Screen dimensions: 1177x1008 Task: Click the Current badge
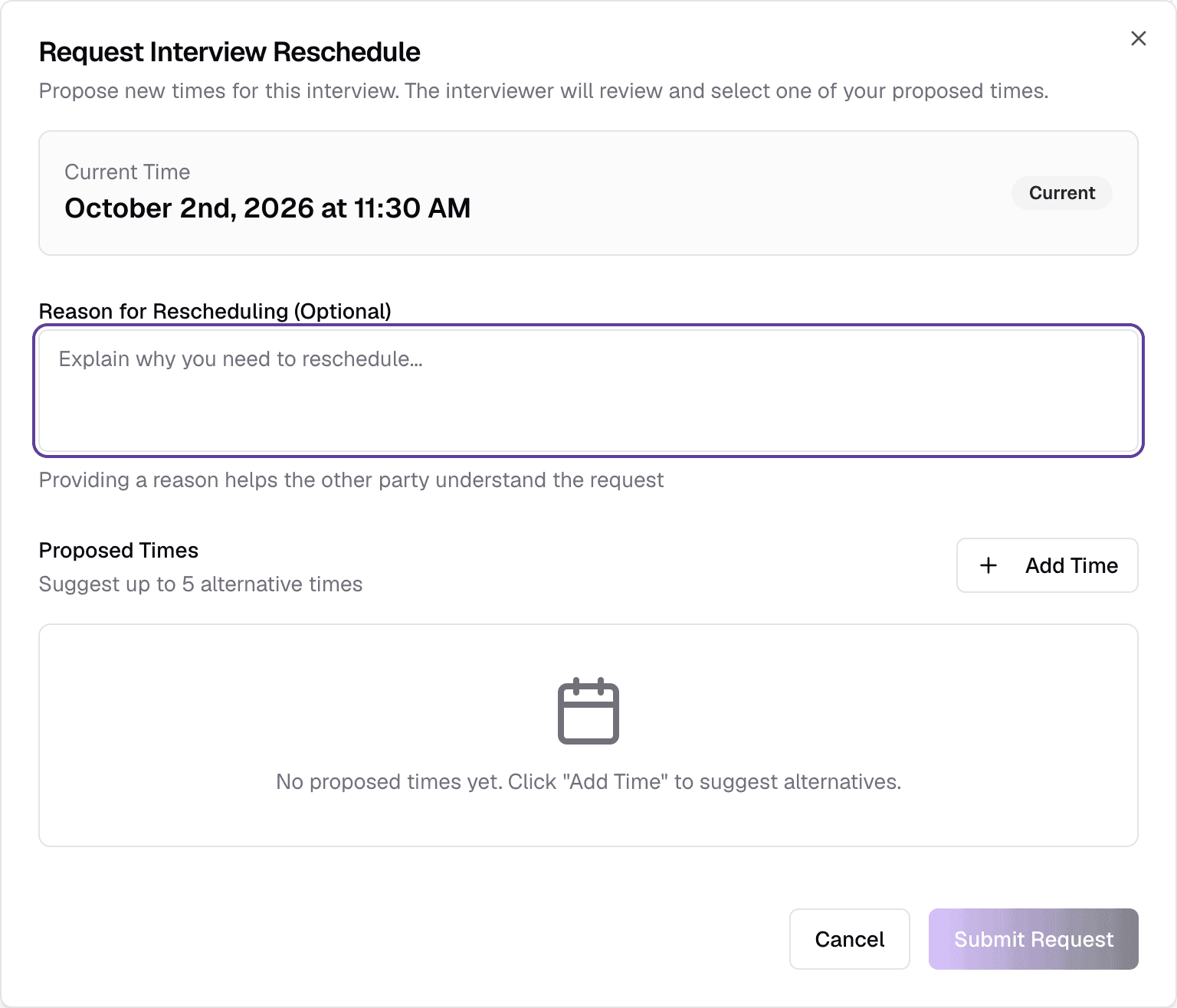pos(1062,193)
